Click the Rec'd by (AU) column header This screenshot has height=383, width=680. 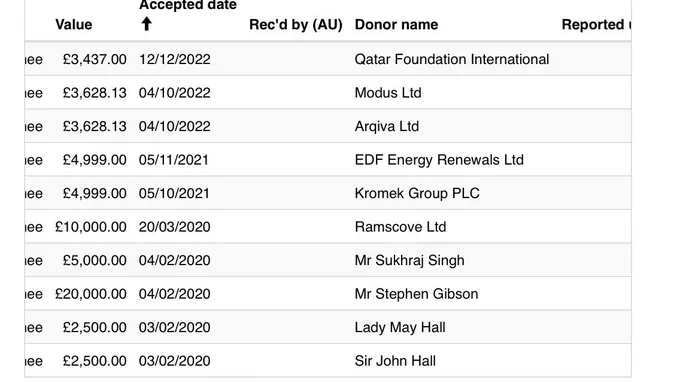(x=296, y=25)
